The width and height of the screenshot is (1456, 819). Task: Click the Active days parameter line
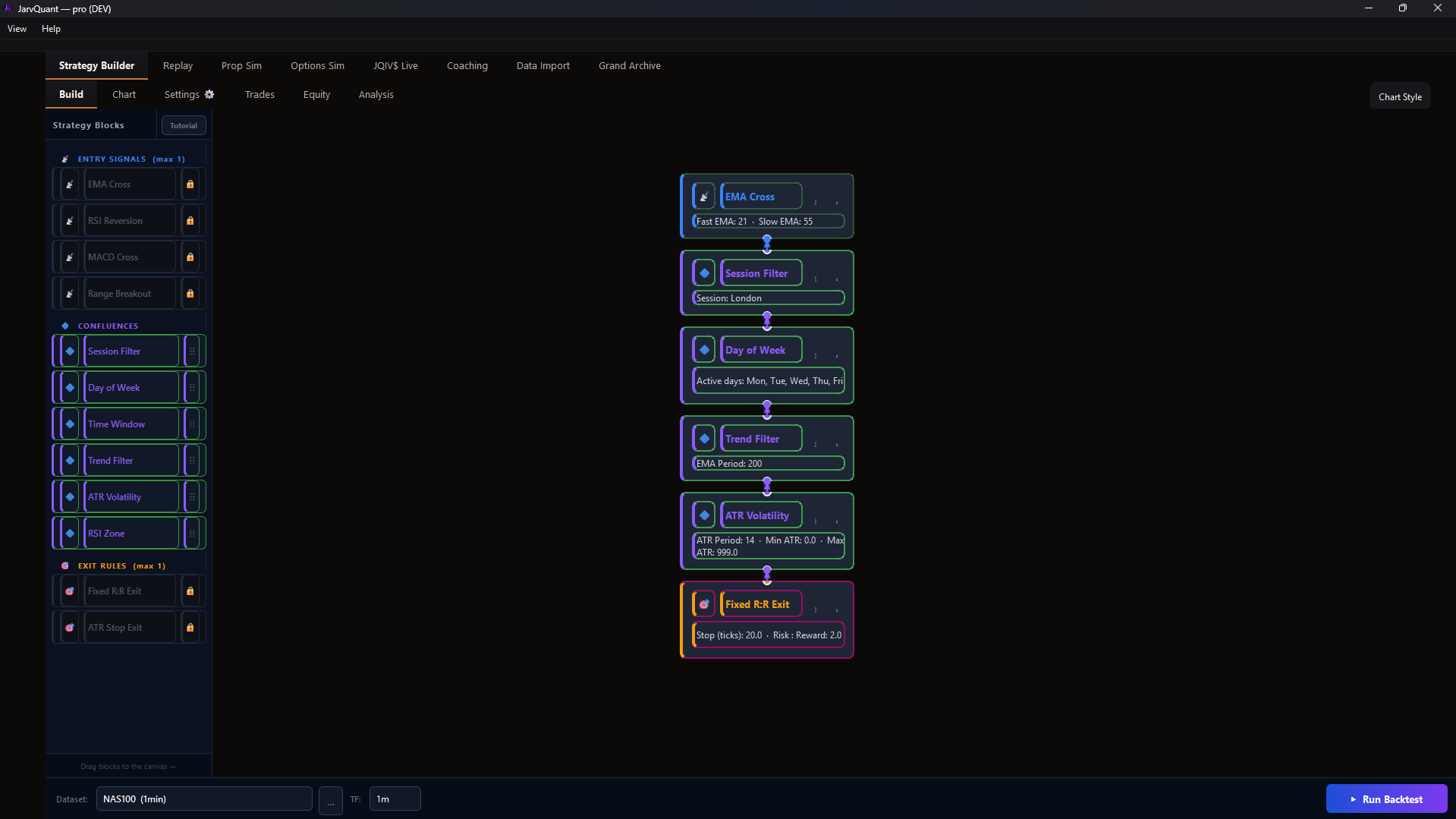[769, 381]
